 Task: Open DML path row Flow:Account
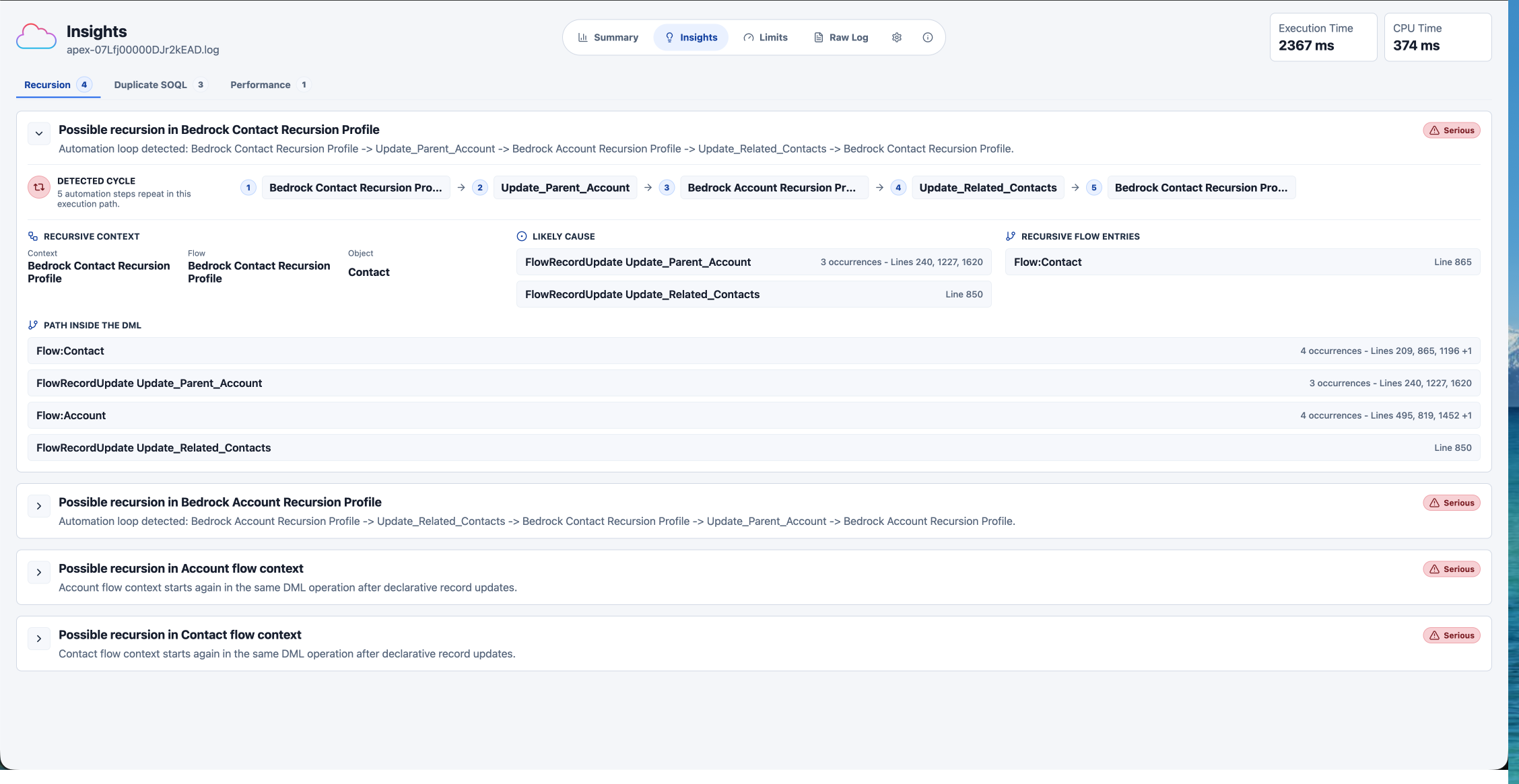click(x=753, y=415)
